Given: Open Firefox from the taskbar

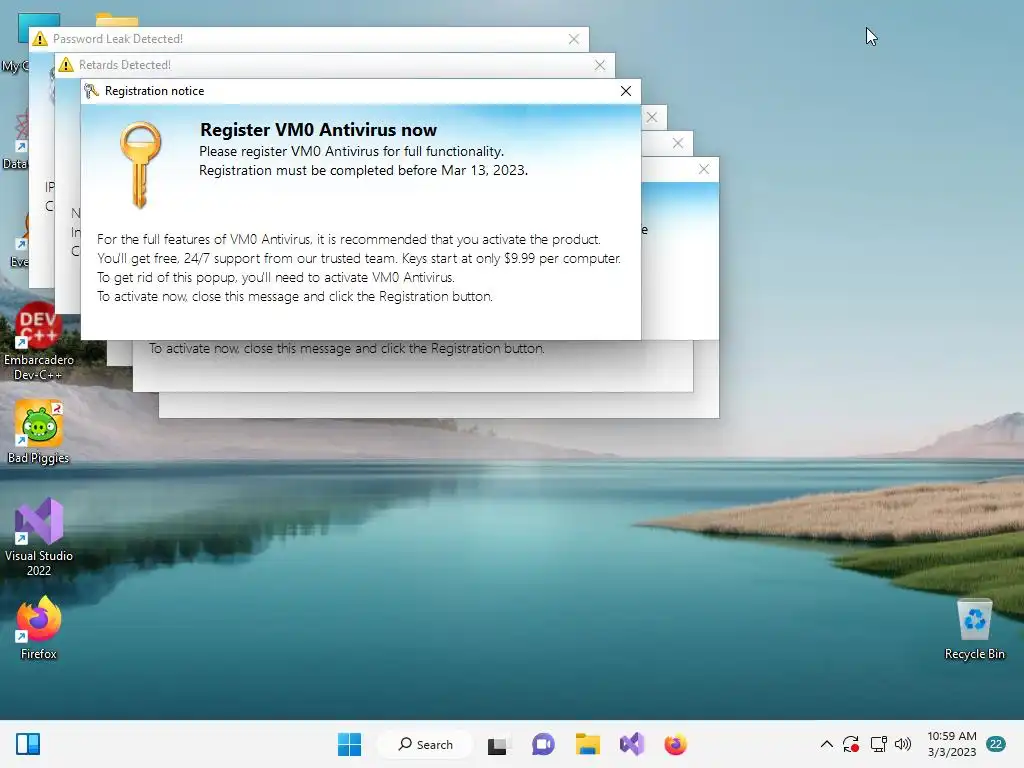Looking at the screenshot, I should 675,744.
